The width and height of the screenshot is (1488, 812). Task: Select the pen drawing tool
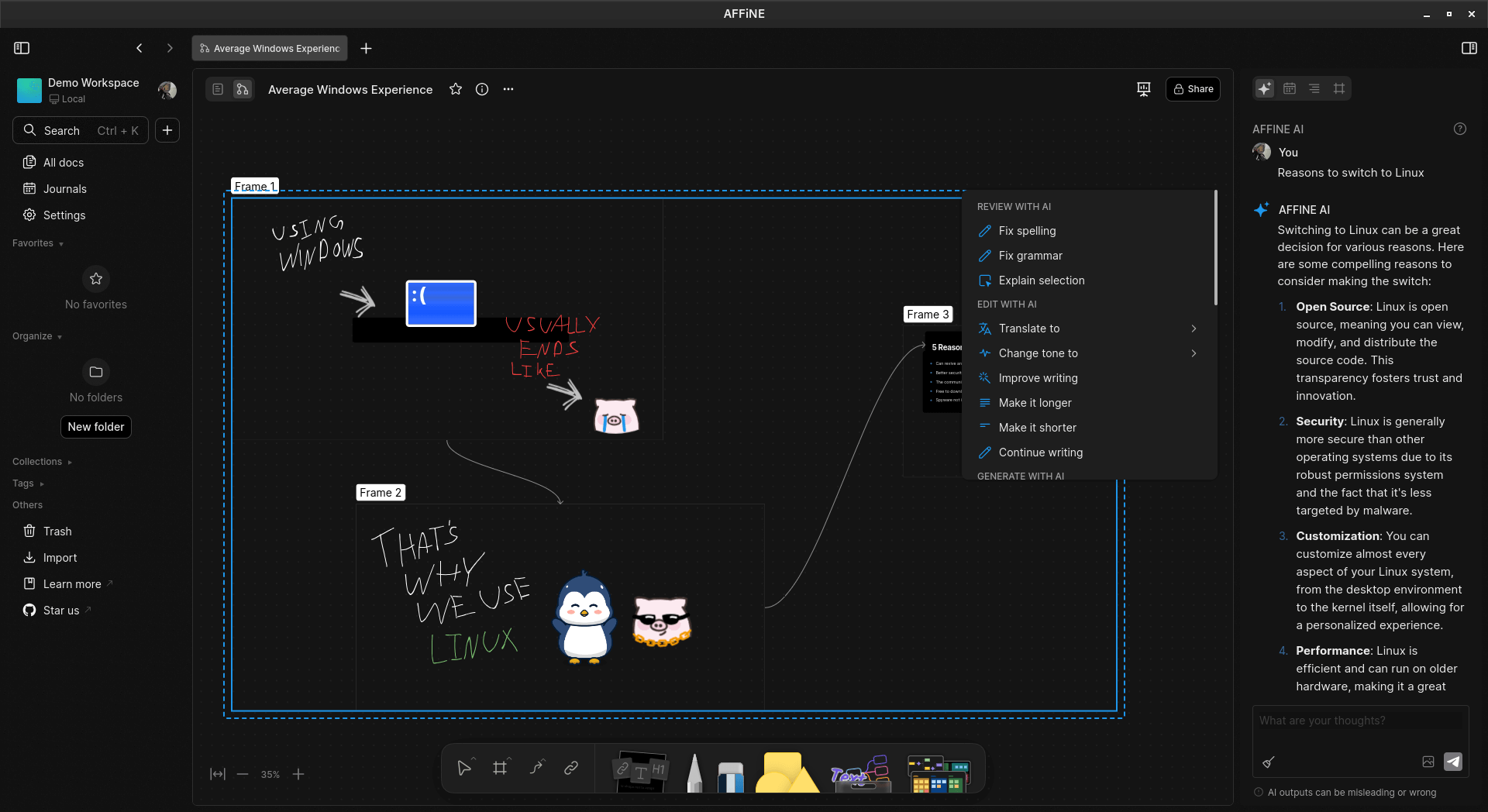pos(694,773)
